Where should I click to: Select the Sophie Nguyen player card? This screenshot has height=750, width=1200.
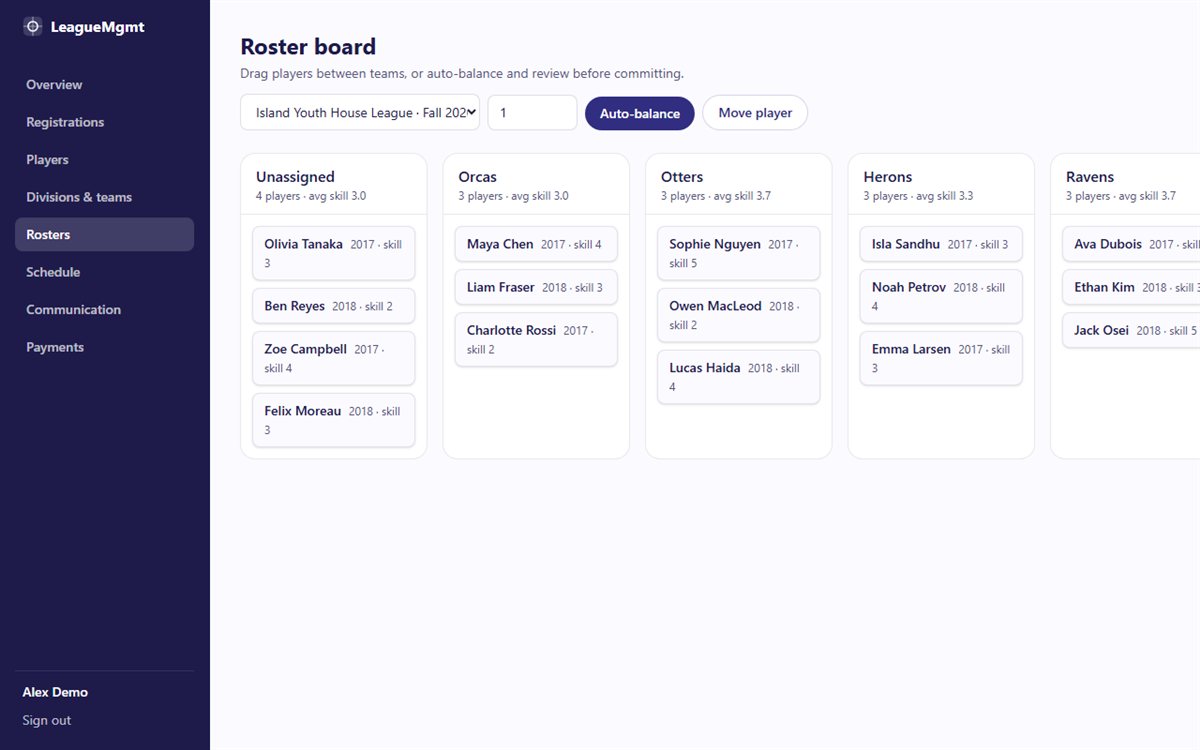739,253
